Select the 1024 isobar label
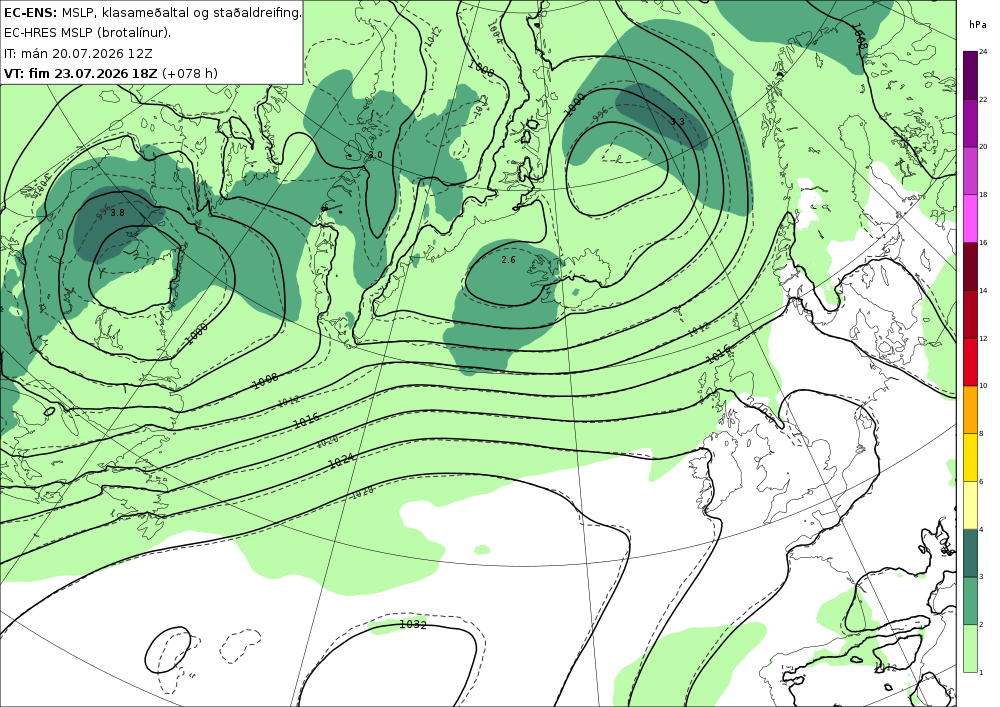The width and height of the screenshot is (1000, 707). 341,460
